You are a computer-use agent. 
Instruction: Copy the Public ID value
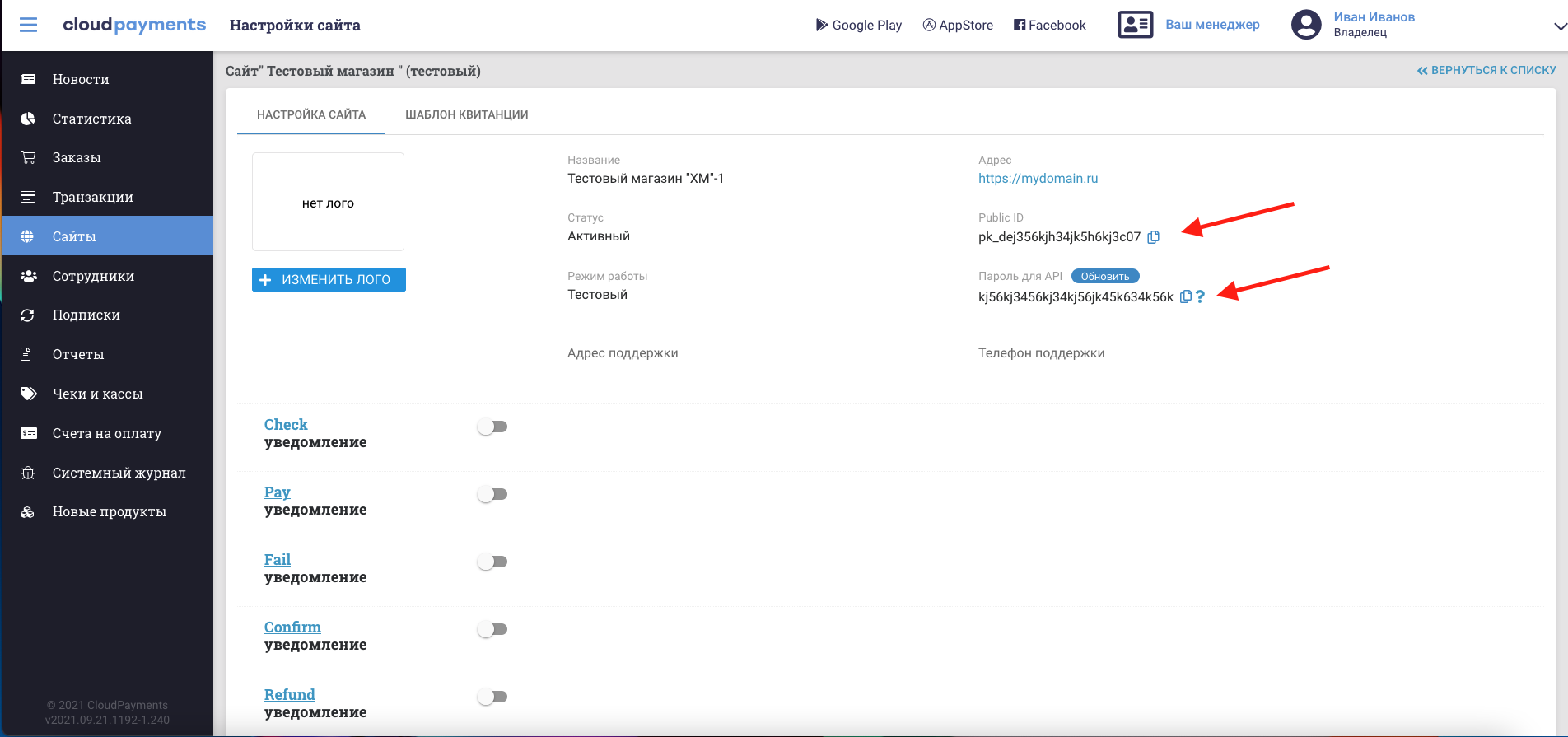pos(1154,237)
